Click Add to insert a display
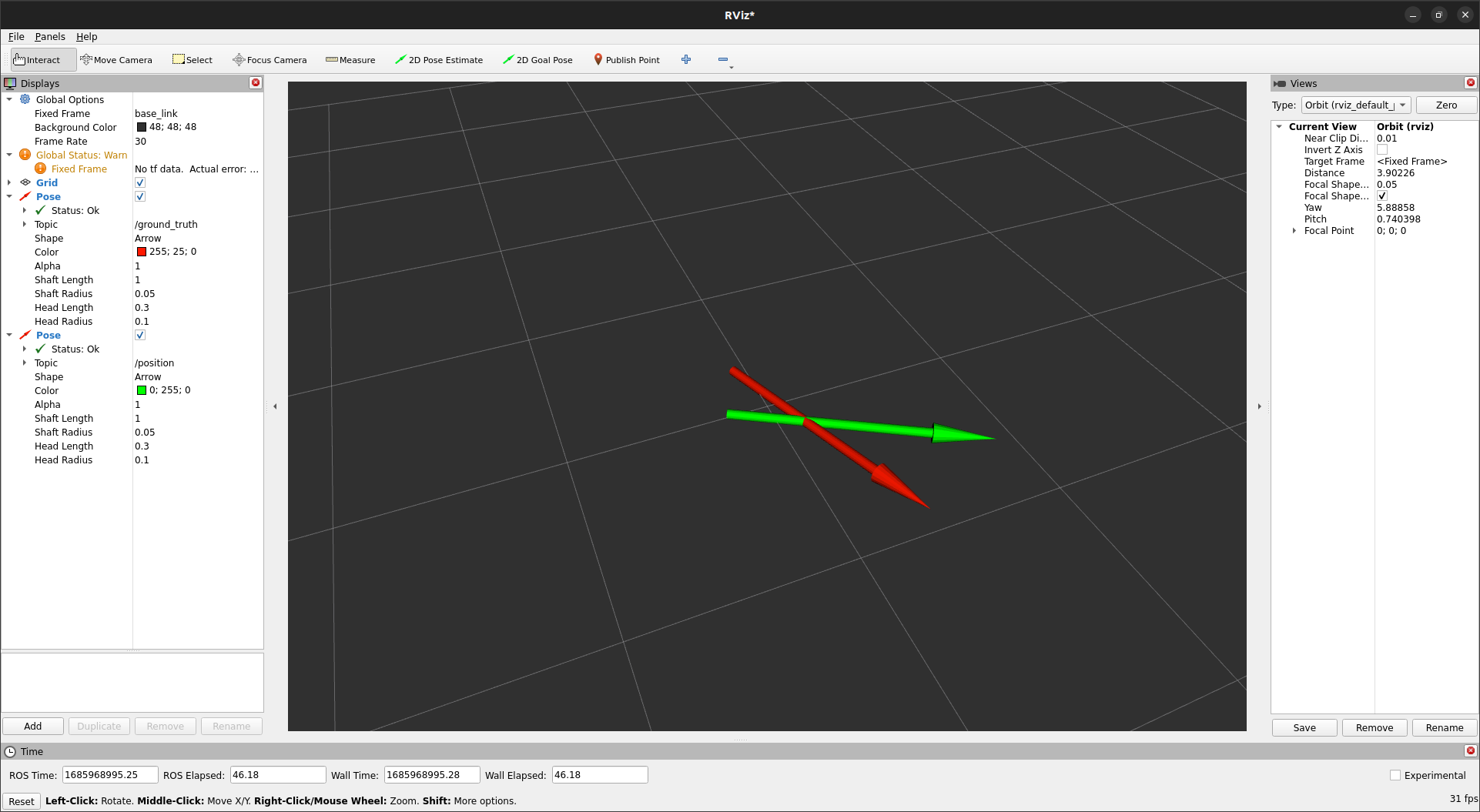Viewport: 1480px width, 812px height. click(x=32, y=726)
